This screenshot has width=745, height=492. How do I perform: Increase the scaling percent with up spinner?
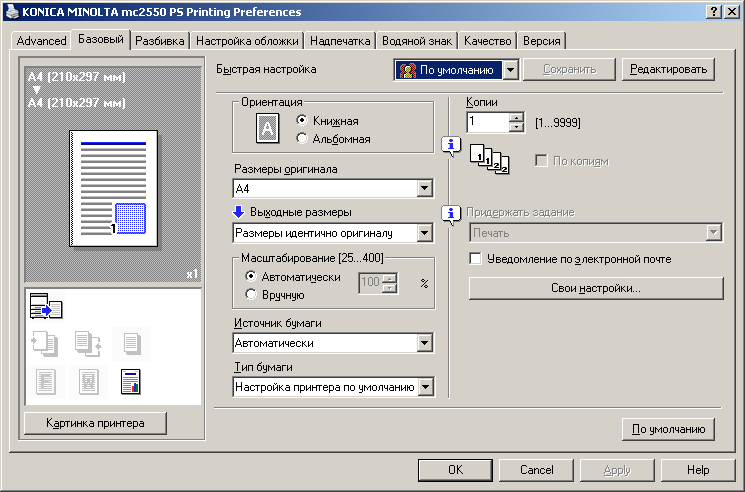click(x=389, y=278)
